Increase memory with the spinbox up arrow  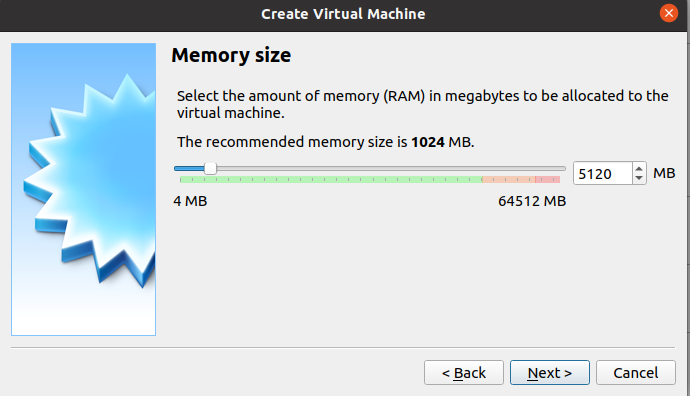(639, 169)
